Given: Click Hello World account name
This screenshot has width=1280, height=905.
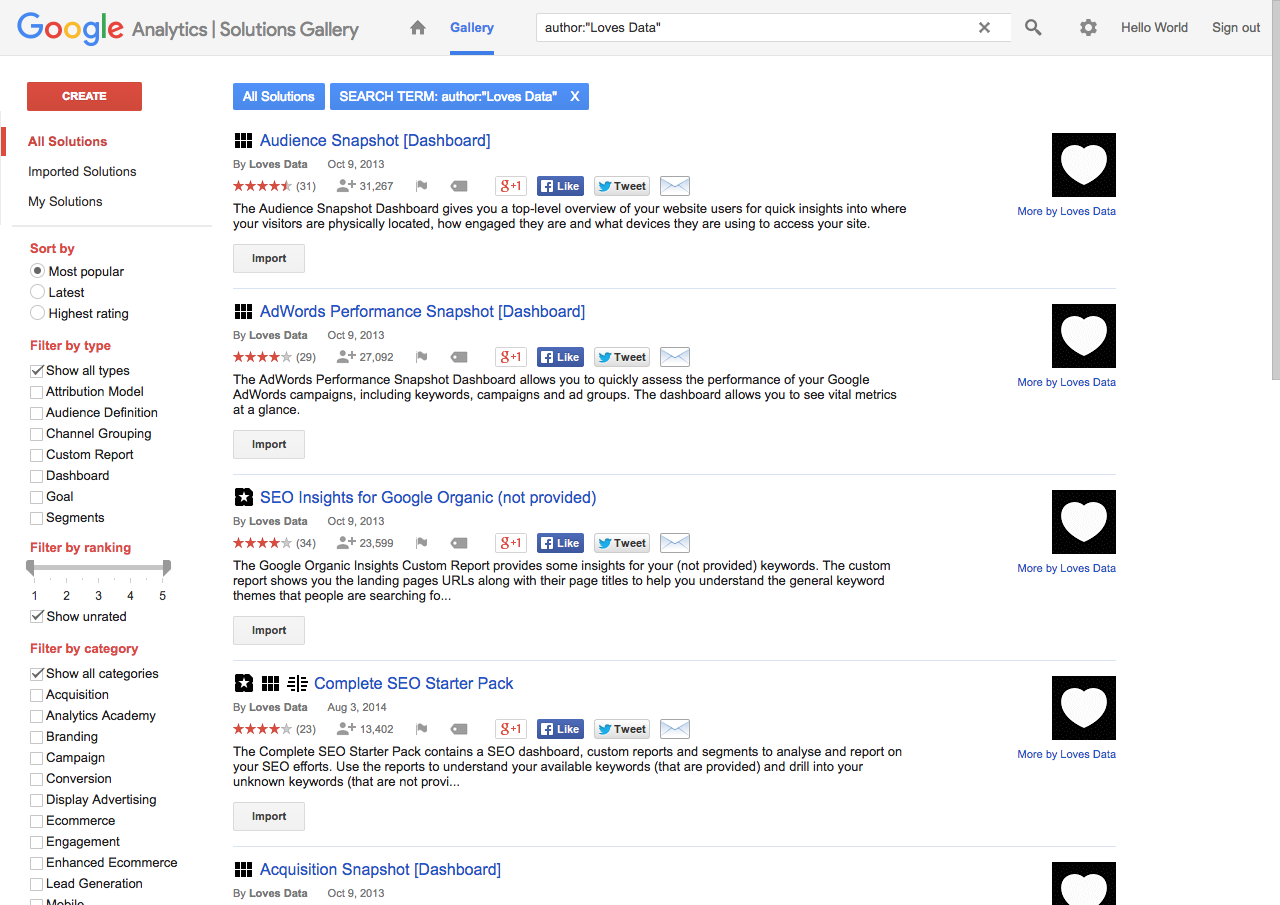Looking at the screenshot, I should 1154,28.
